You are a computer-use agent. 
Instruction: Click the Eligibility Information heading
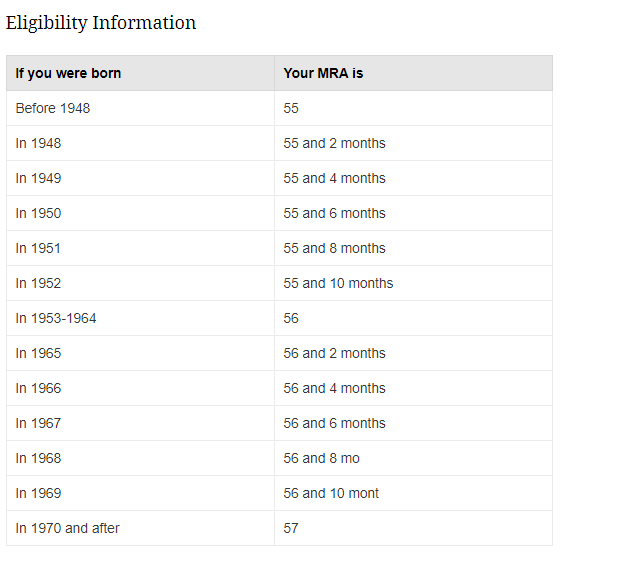pyautogui.click(x=101, y=23)
